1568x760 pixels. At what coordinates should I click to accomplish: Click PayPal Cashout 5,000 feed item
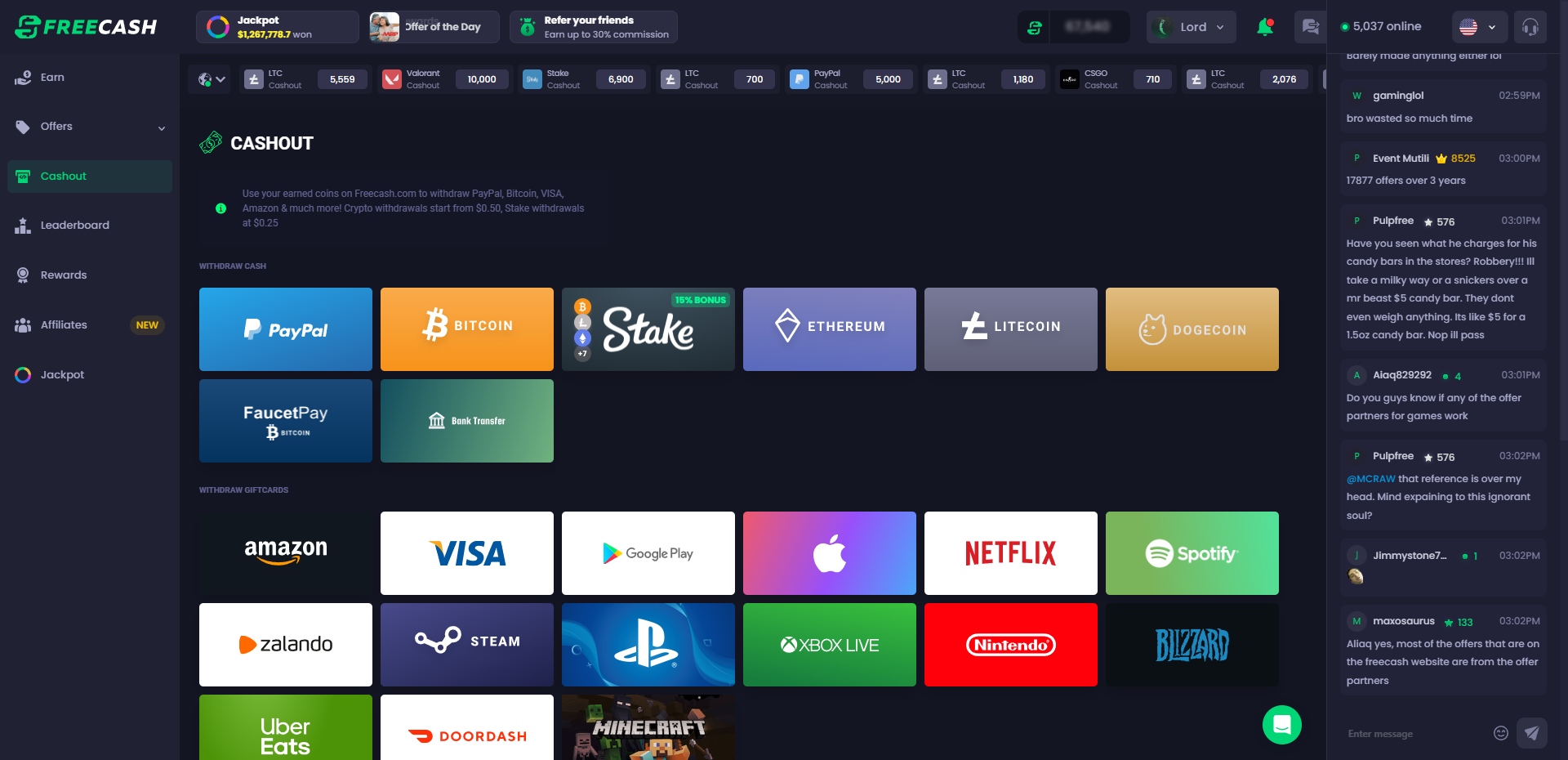click(x=852, y=79)
